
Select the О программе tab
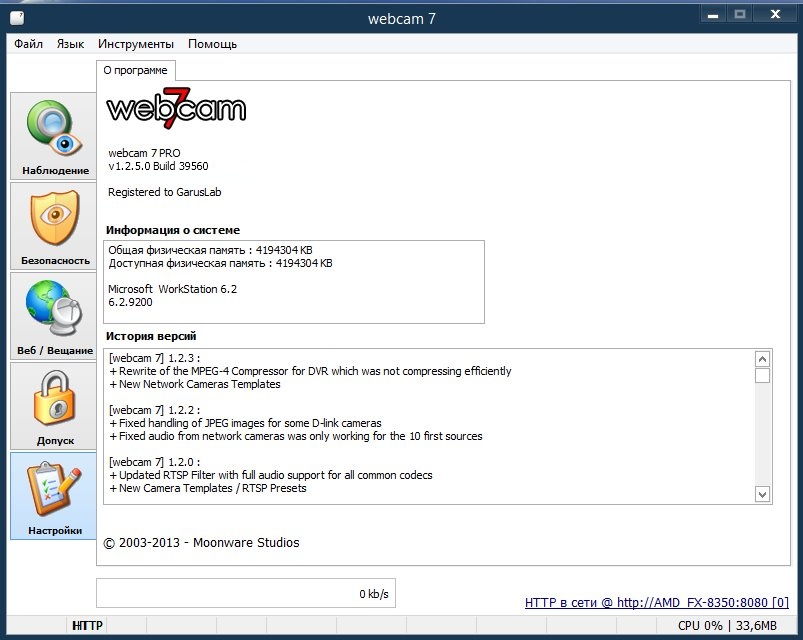point(138,71)
